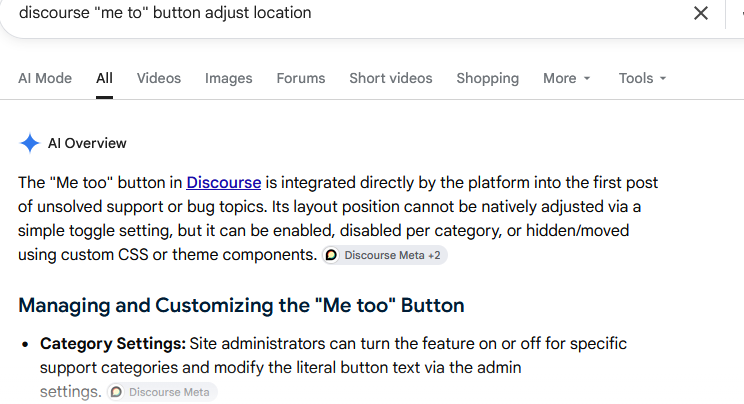Click the AI Overview heading
Screen dimensions: 744x404
click(87, 143)
